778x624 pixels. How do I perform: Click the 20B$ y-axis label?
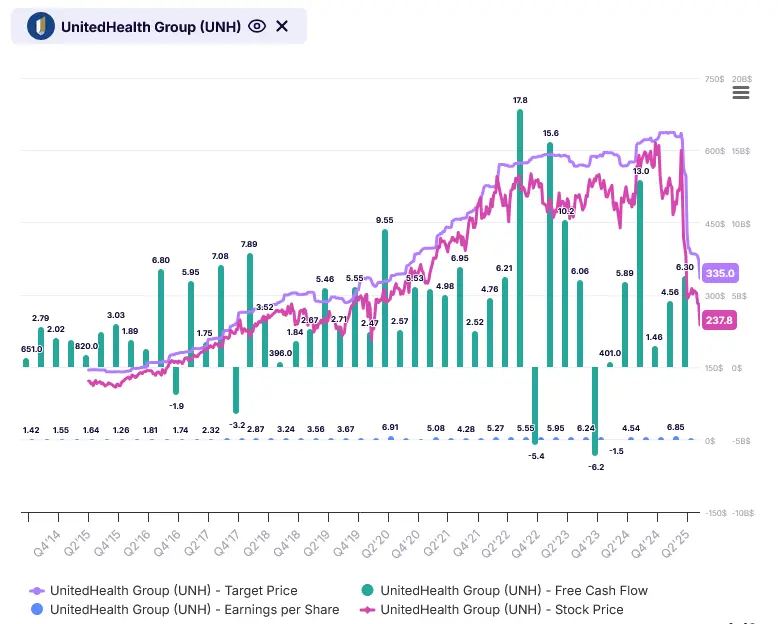coord(742,79)
